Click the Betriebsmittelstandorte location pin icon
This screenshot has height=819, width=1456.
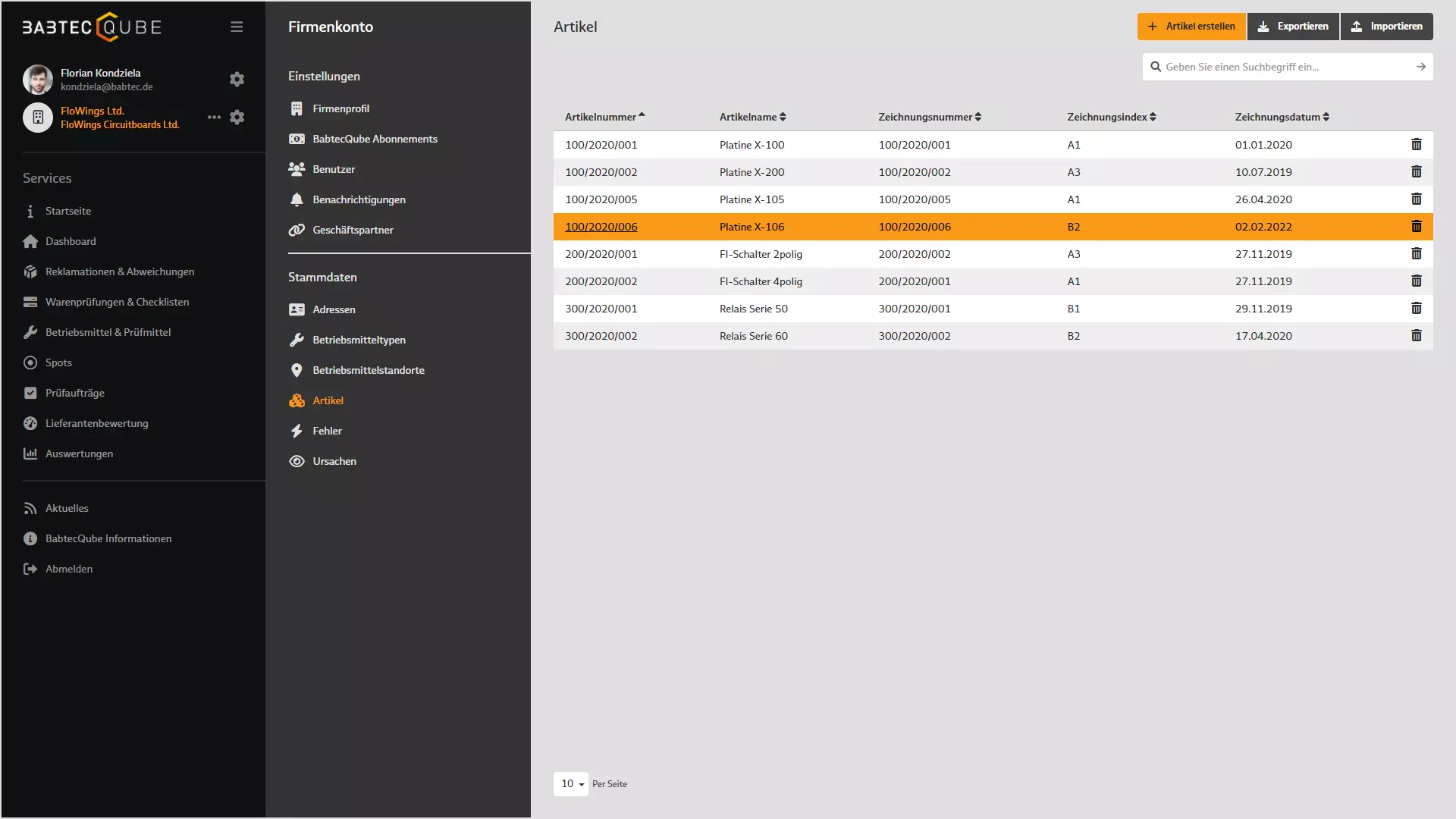click(297, 370)
